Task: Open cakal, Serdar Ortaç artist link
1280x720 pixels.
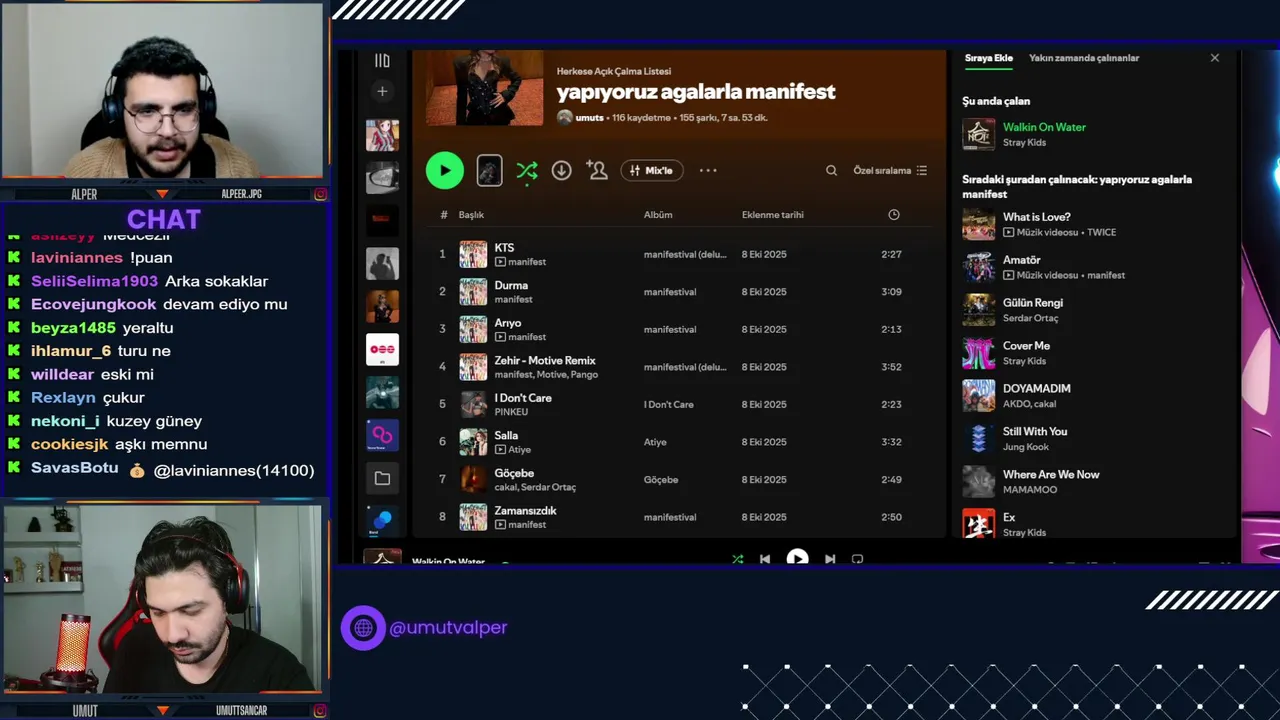Action: pyautogui.click(x=535, y=487)
